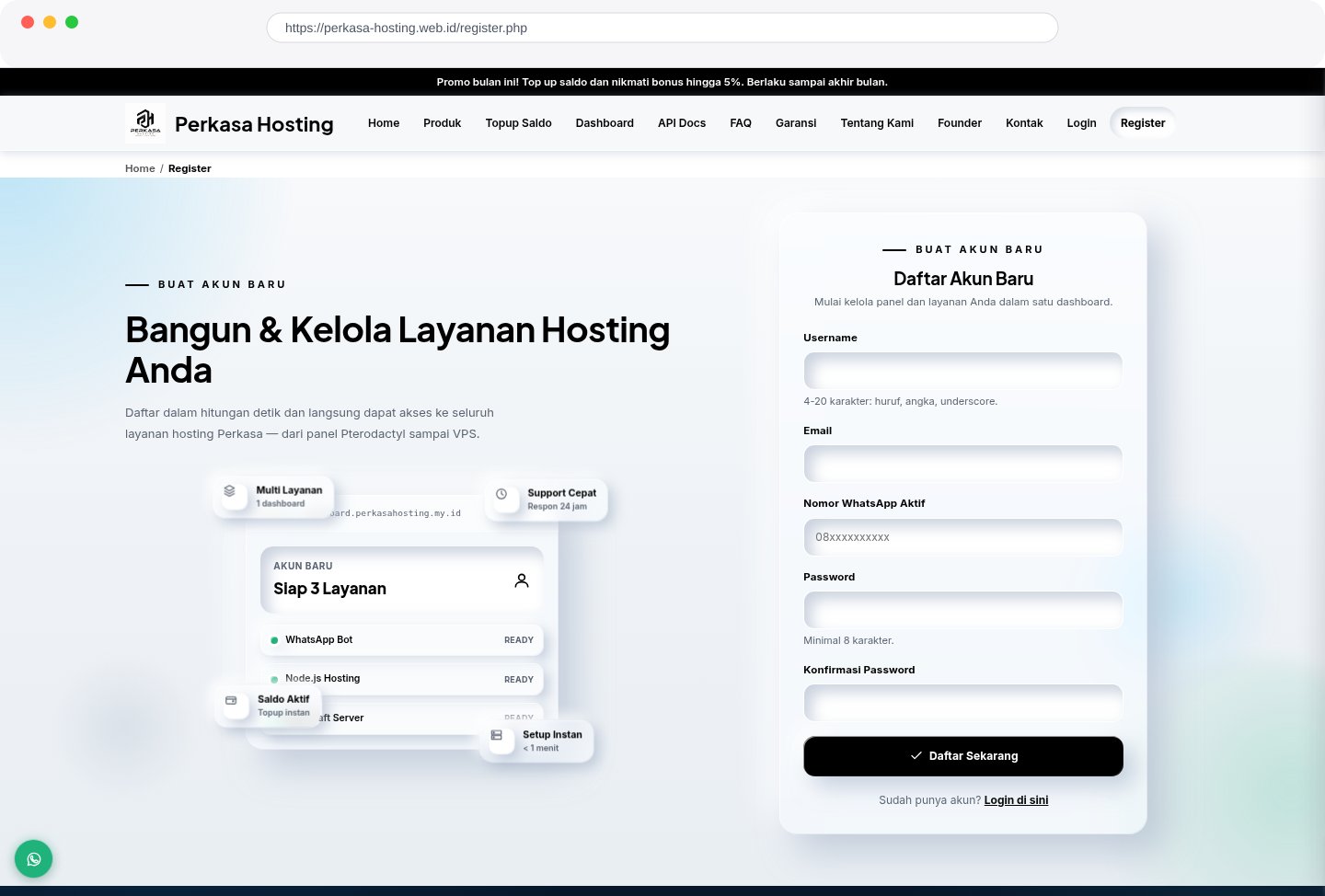
Task: Click the READY status for WhatsApp Bot
Action: click(x=519, y=640)
